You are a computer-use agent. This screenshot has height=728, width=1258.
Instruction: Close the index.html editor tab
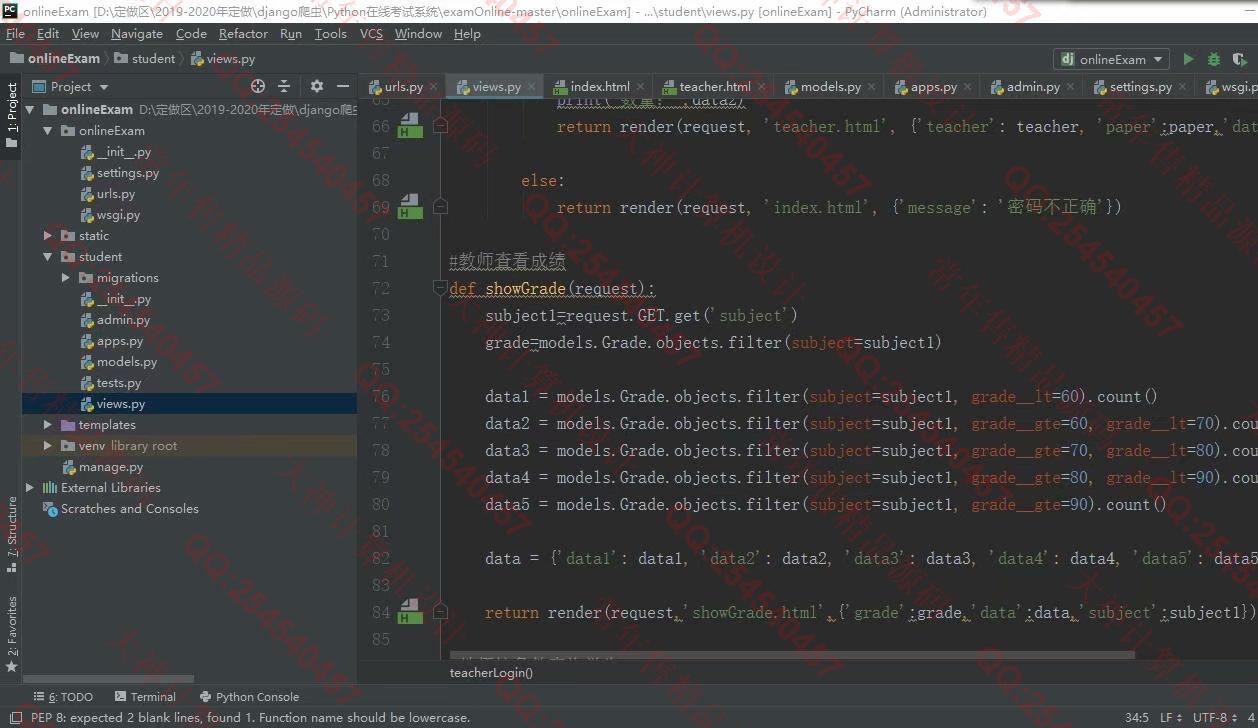pyautogui.click(x=641, y=87)
